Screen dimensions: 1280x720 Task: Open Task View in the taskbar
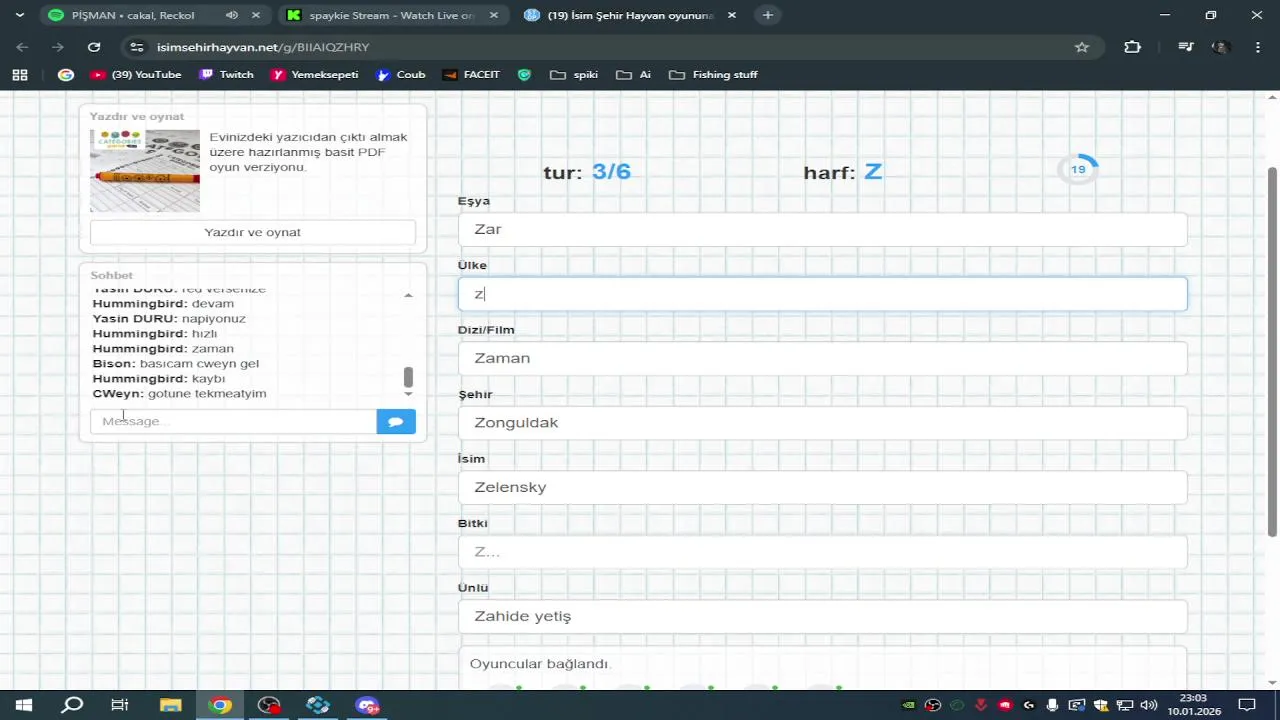coord(120,705)
